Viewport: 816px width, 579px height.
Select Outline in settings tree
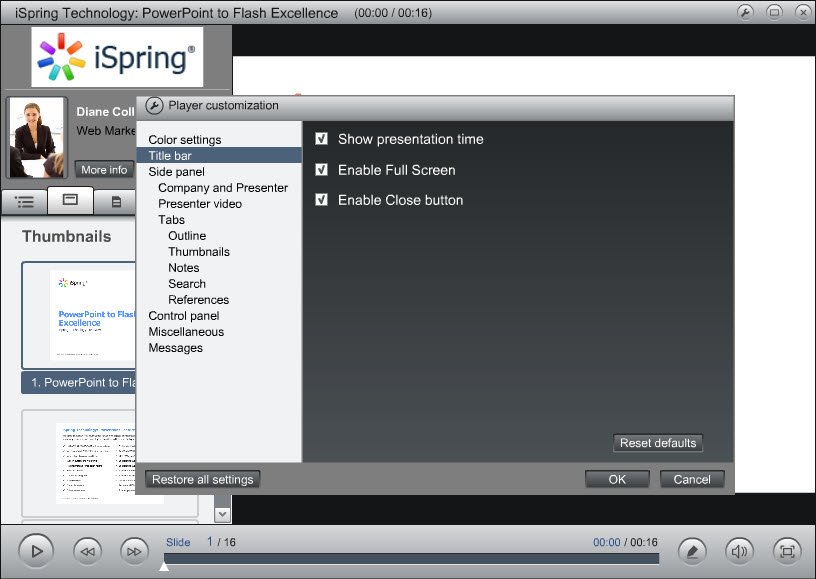pos(187,236)
